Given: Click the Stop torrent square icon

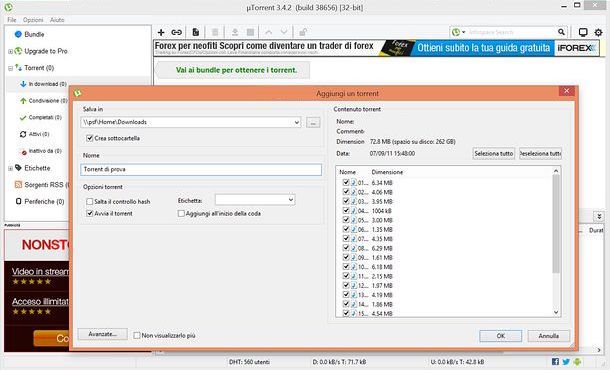Looking at the screenshot, I should tap(251, 32).
